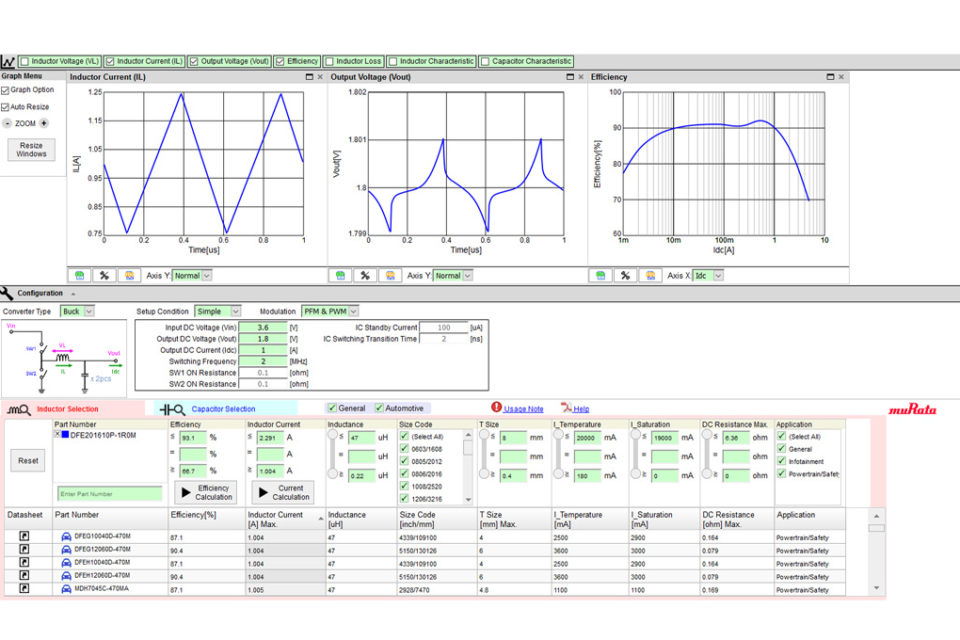Image resolution: width=960 pixels, height=640 pixels.
Task: Click the Input DC Voltage (Vin) field
Action: [x=263, y=328]
